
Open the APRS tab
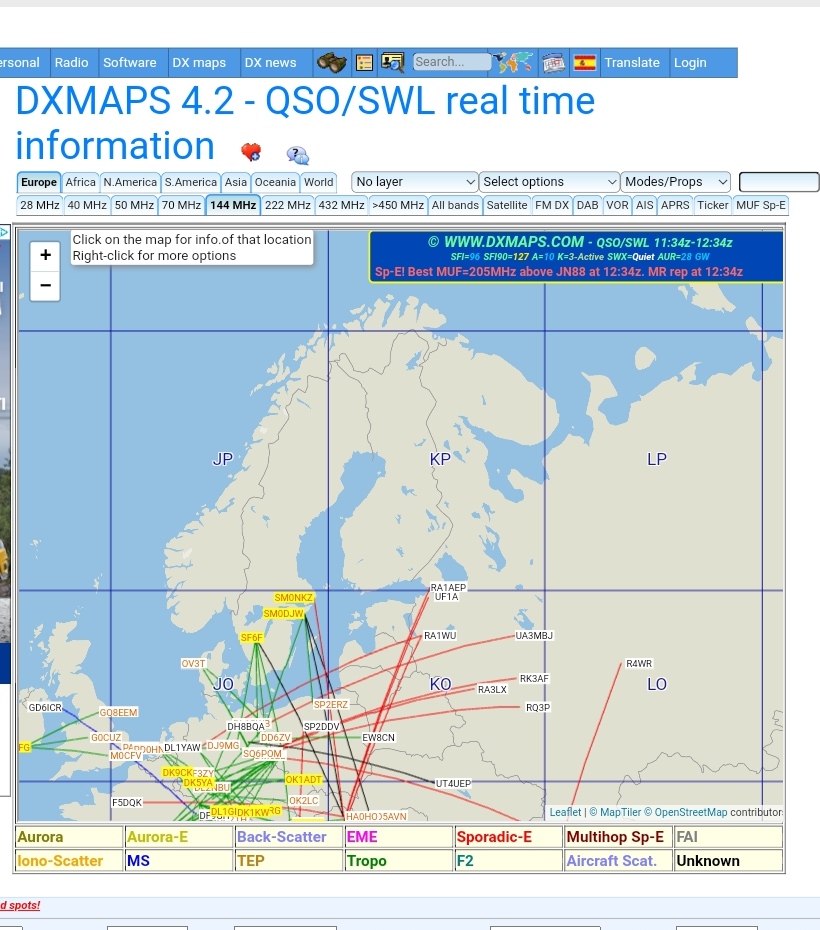(x=675, y=205)
